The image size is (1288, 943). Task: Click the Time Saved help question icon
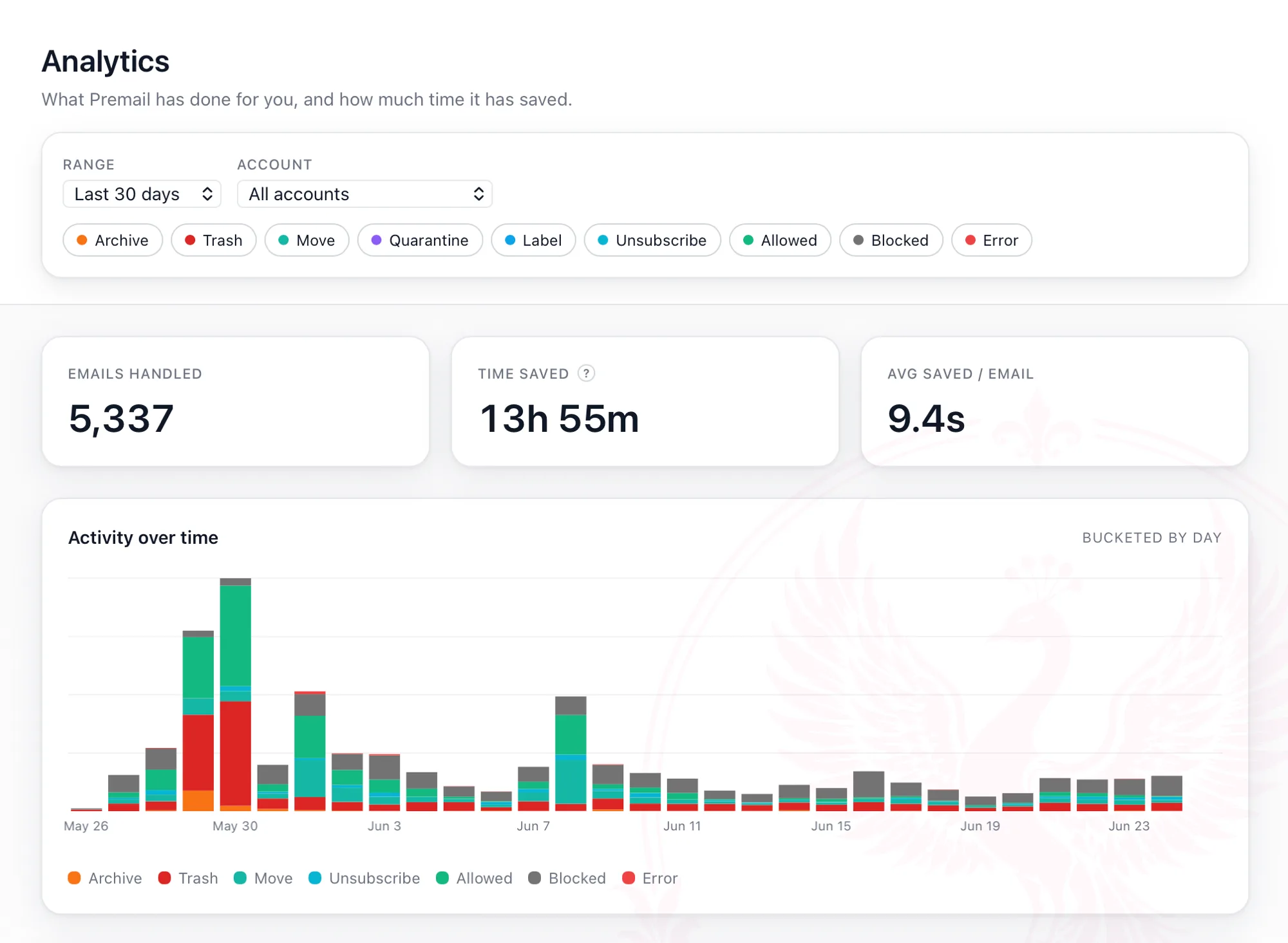(x=586, y=373)
